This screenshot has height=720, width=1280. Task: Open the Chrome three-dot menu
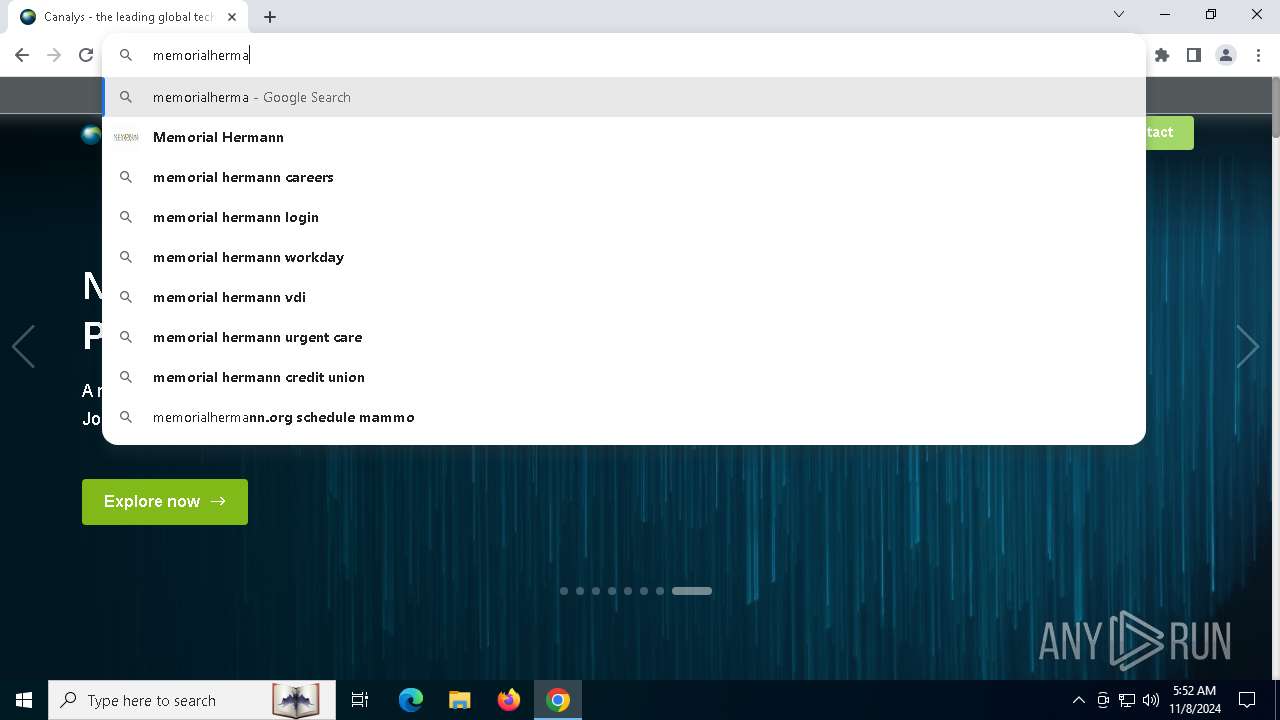(x=1258, y=55)
